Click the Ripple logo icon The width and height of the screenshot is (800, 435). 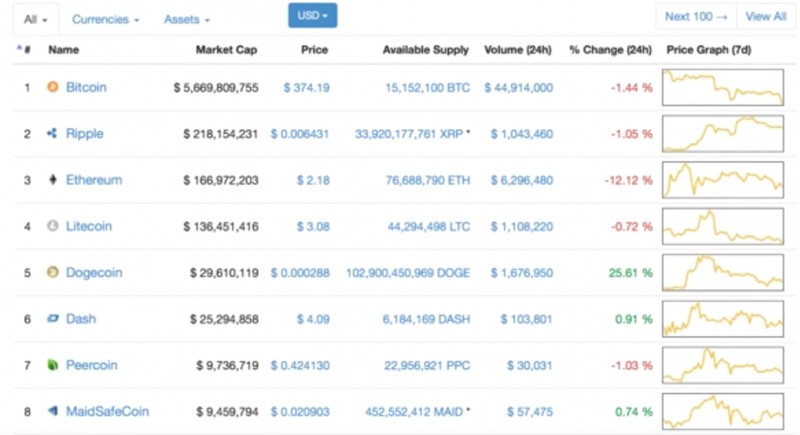(x=52, y=133)
